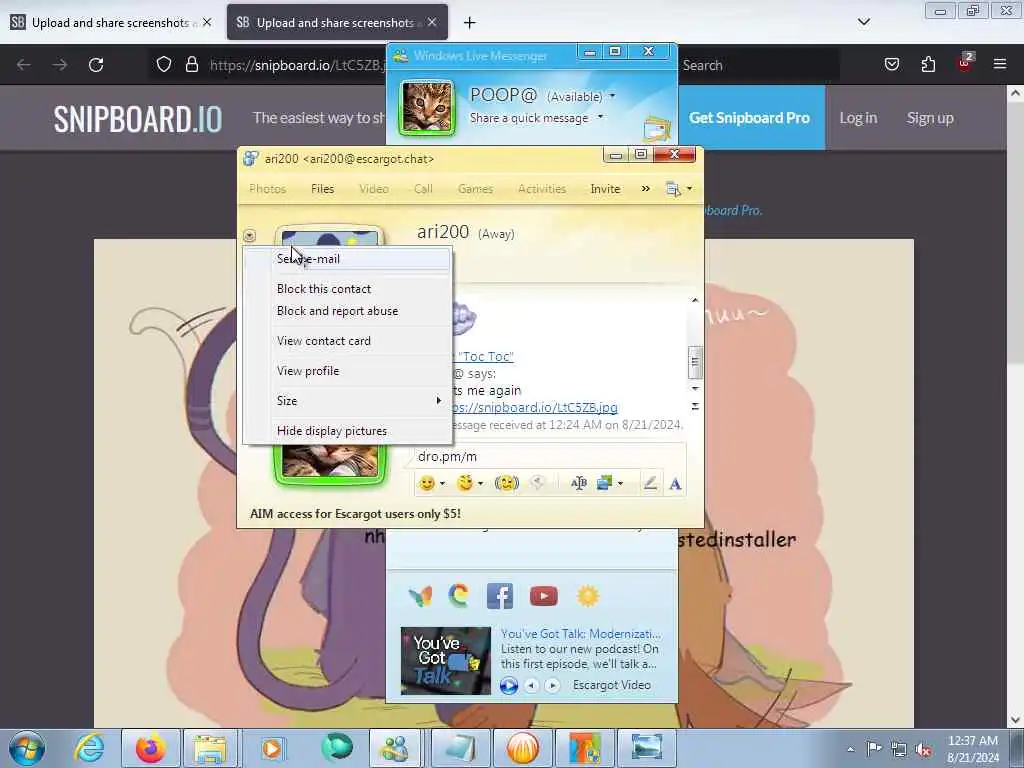The image size is (1024, 768).
Task: Open the You've Got Talk podcast title
Action: click(x=581, y=633)
